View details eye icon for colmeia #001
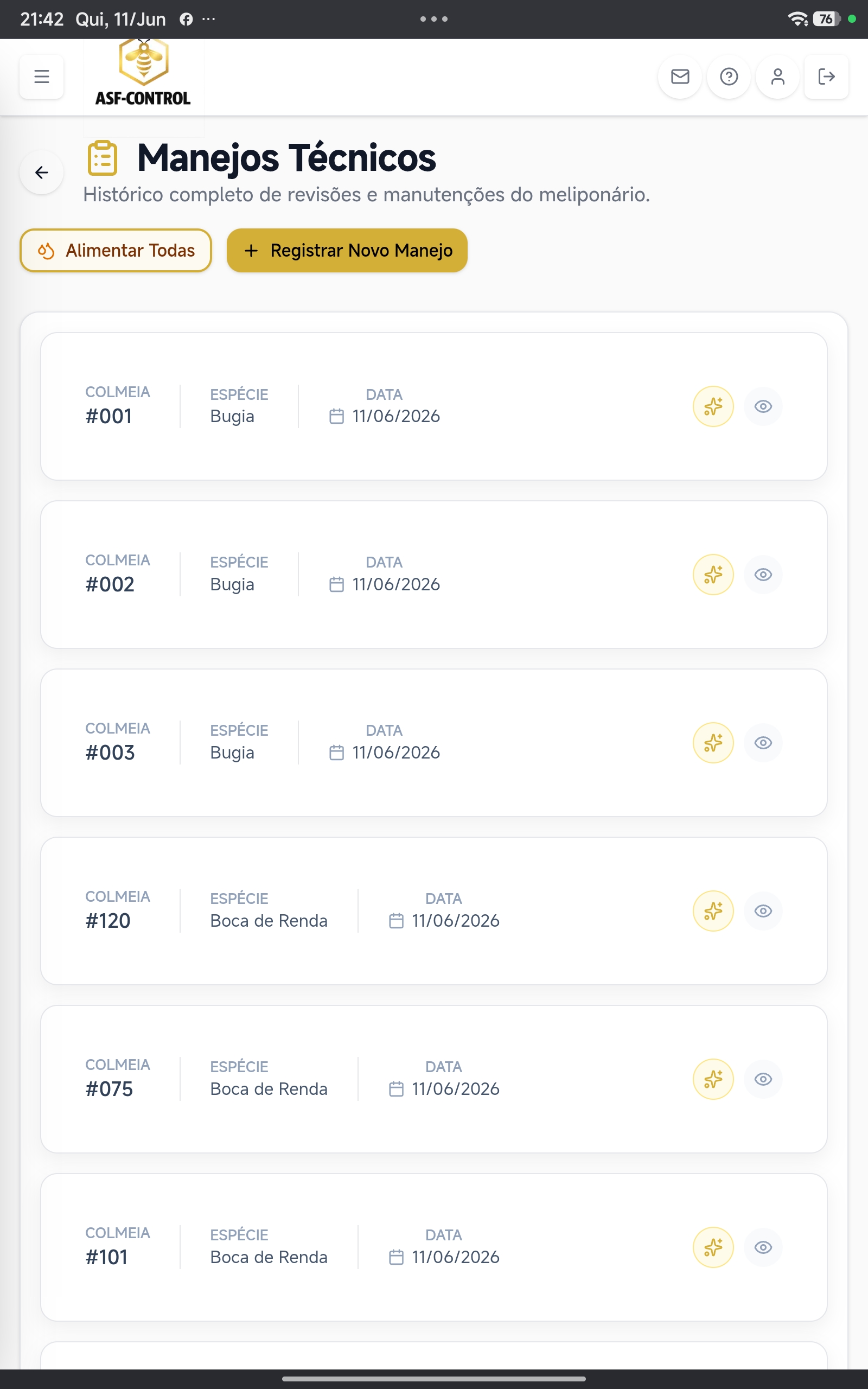The image size is (868, 1389). pyautogui.click(x=763, y=406)
